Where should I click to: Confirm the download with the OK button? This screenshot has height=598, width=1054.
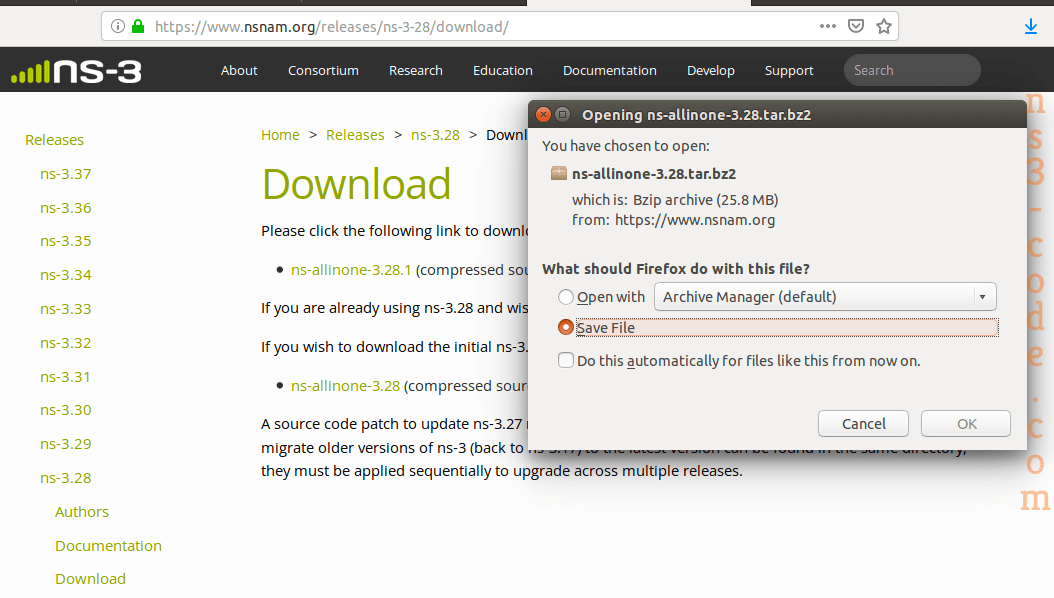[x=966, y=423]
